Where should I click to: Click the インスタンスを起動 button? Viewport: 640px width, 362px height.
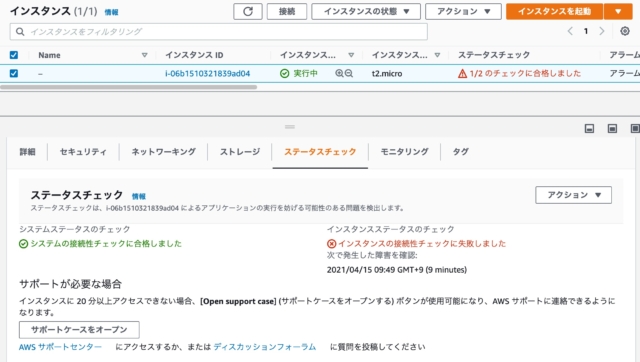(x=554, y=11)
